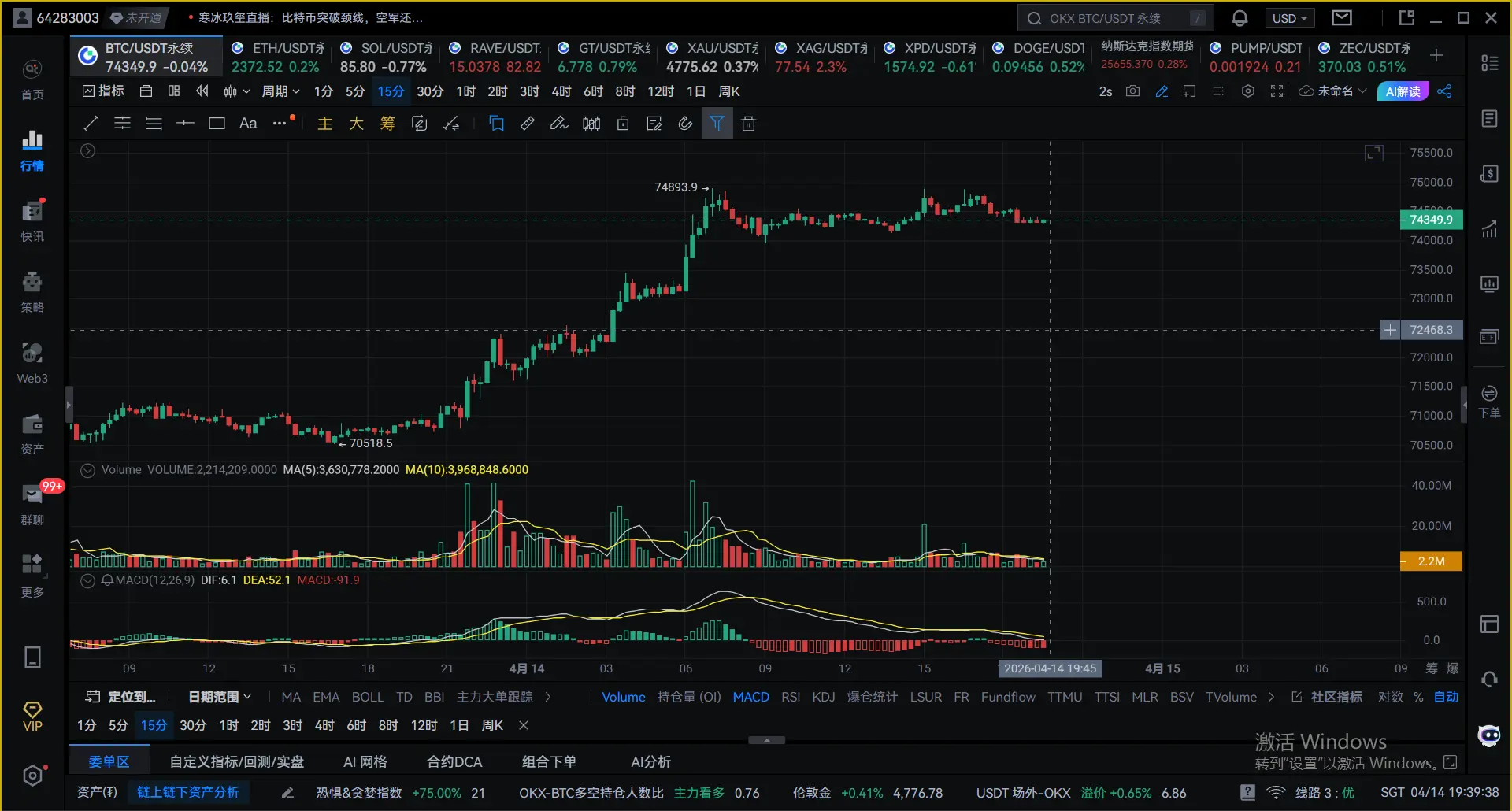Screen dimensions: 1512x811
Task: Toggle the RSI indicator
Action: [791, 697]
